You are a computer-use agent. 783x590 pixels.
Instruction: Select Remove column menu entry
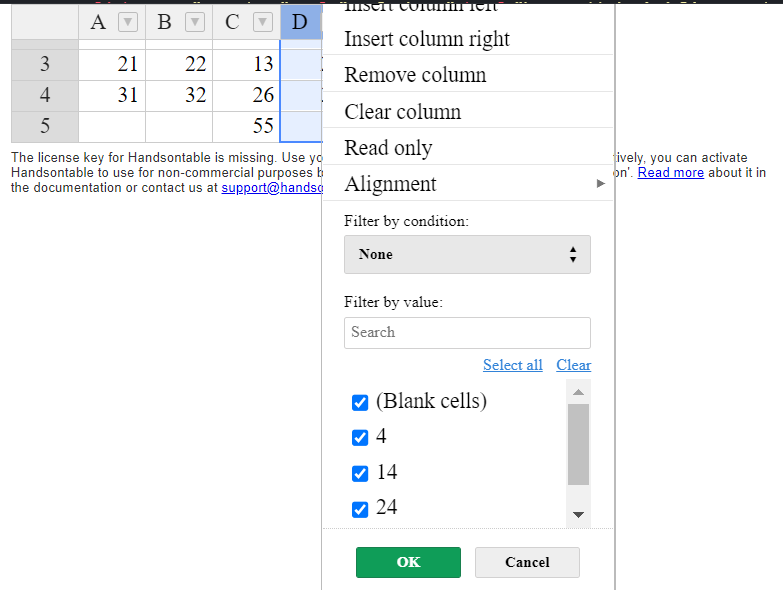coord(415,75)
